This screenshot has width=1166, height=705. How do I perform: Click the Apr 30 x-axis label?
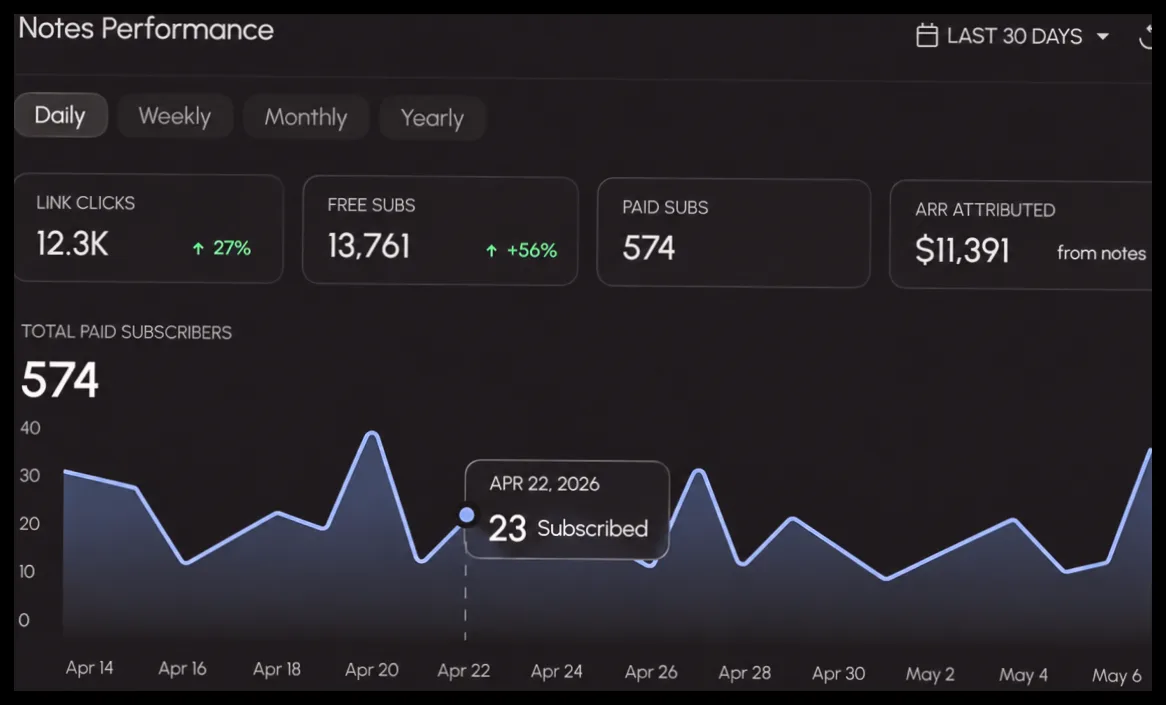(838, 674)
